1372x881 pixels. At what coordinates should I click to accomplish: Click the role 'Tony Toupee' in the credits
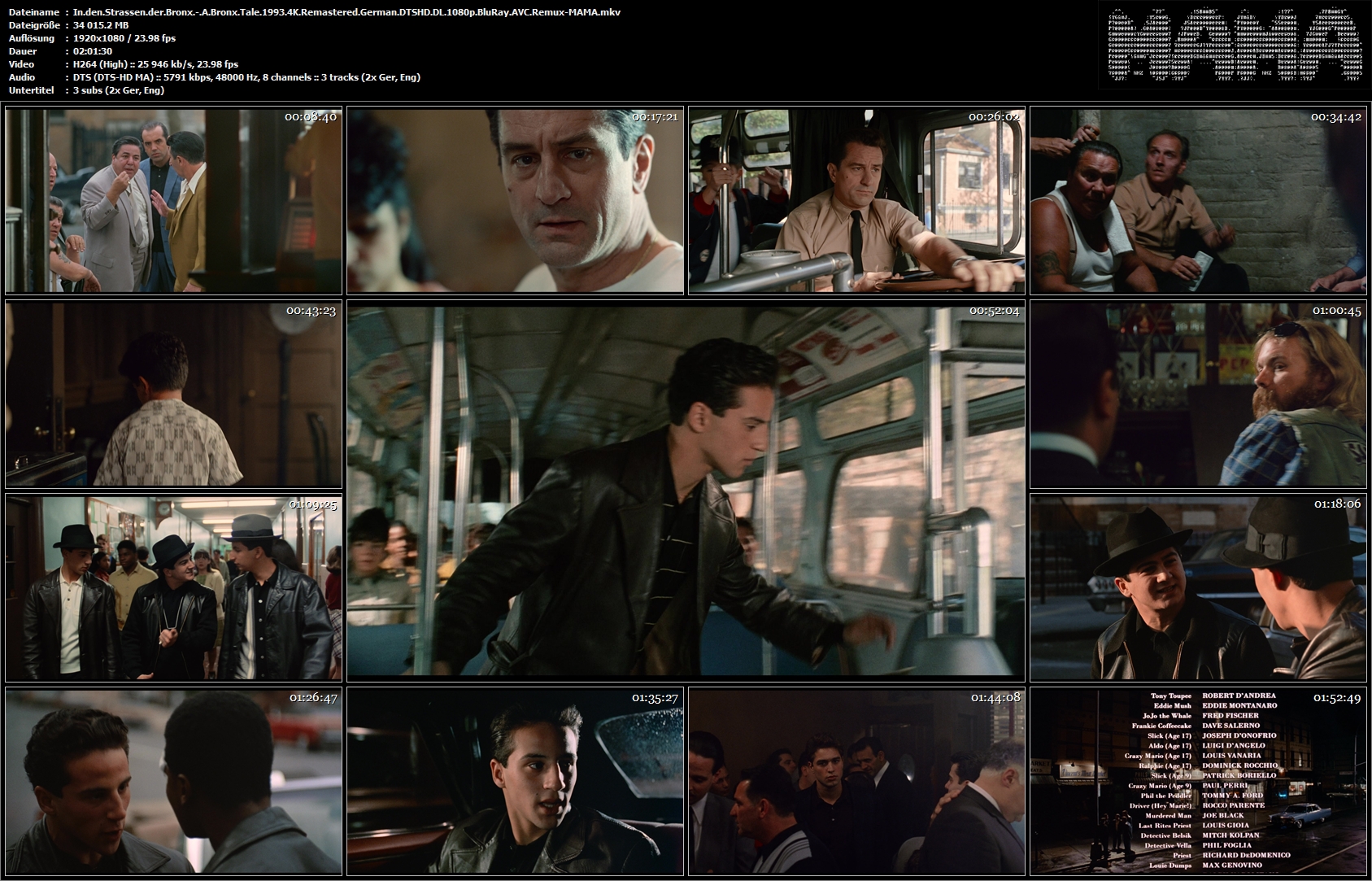1171,696
